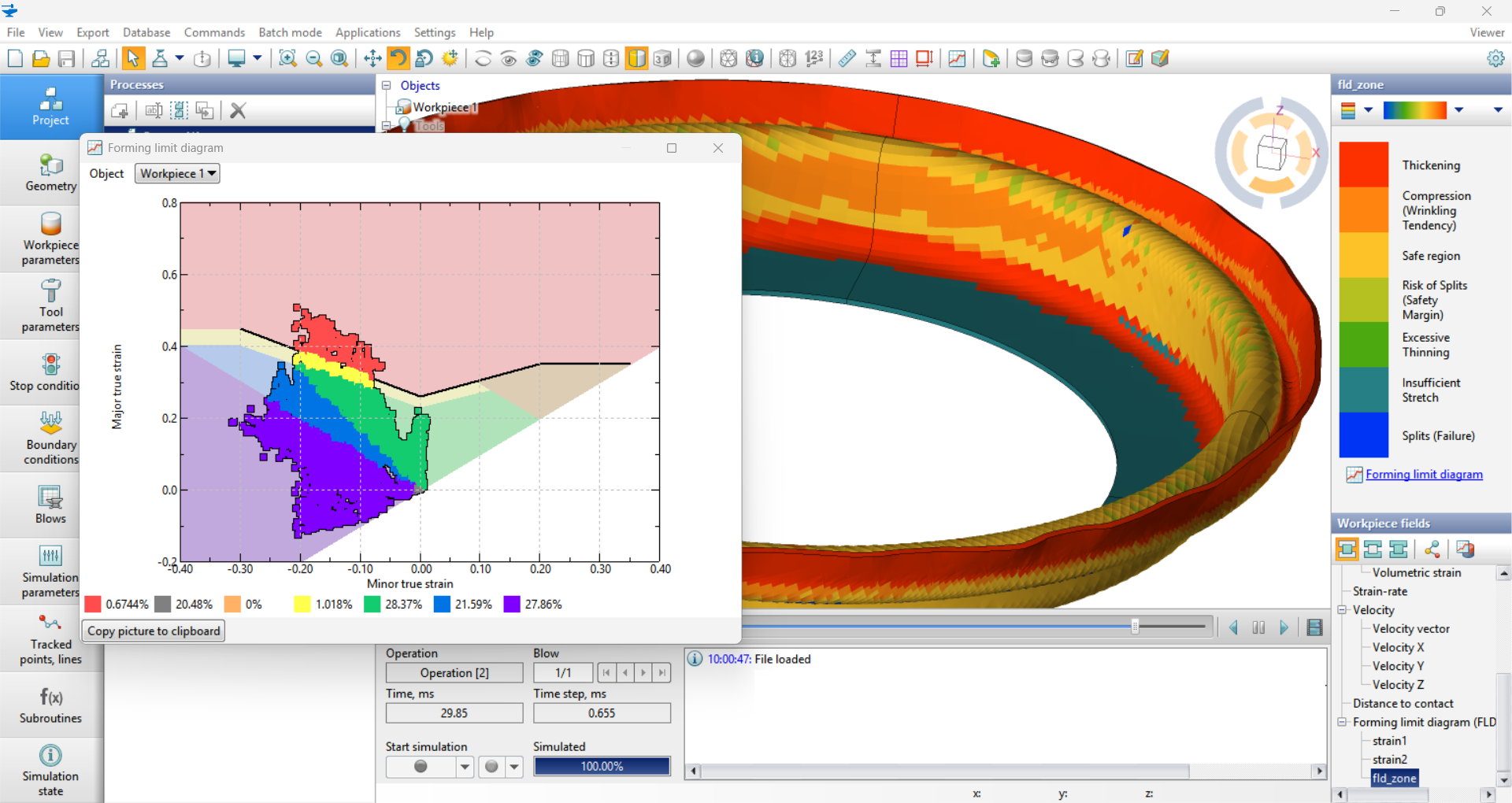Click the zoom out magnifier icon
1512x803 pixels.
coord(313,58)
